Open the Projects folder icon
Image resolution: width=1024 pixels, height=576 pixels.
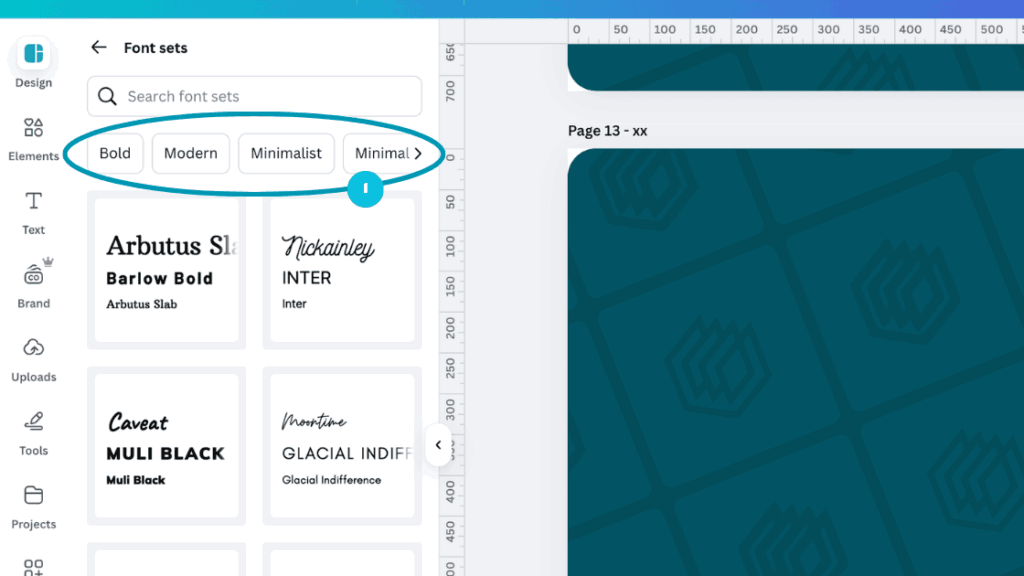(x=33, y=495)
